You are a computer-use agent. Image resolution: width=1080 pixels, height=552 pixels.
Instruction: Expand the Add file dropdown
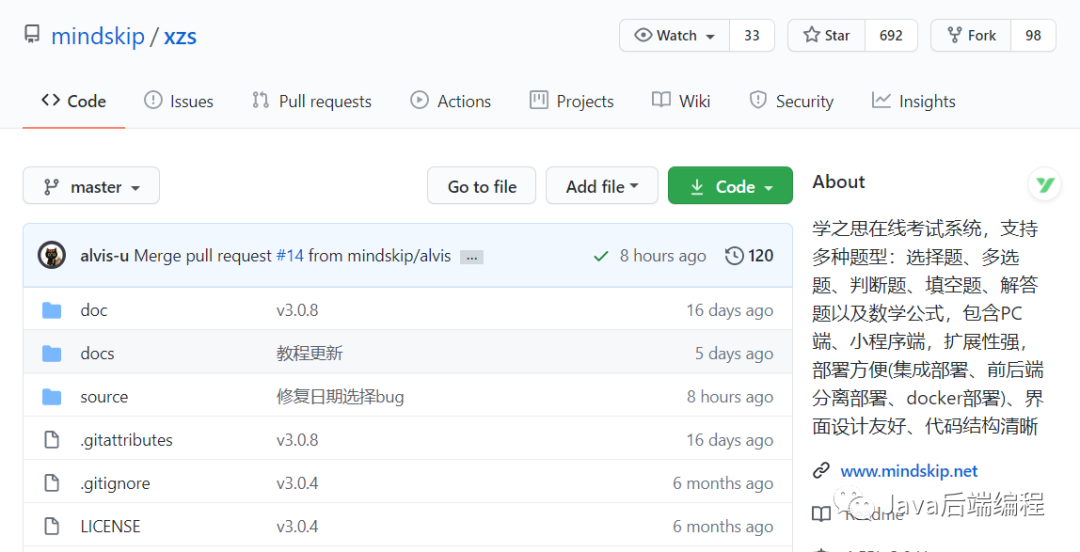point(602,186)
